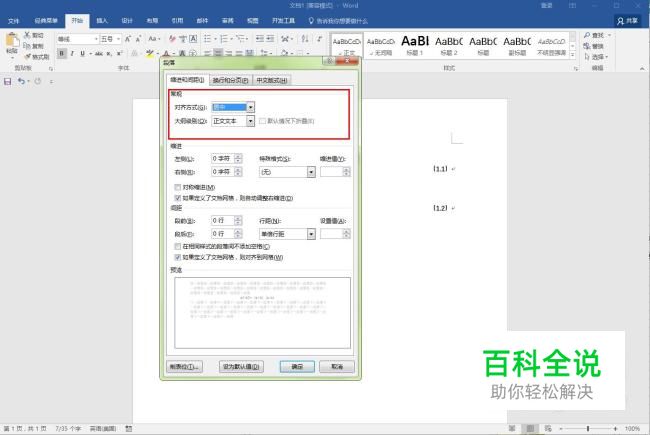Click the font color A icon
This screenshot has width=650, height=435.
pyautogui.click(x=166, y=53)
